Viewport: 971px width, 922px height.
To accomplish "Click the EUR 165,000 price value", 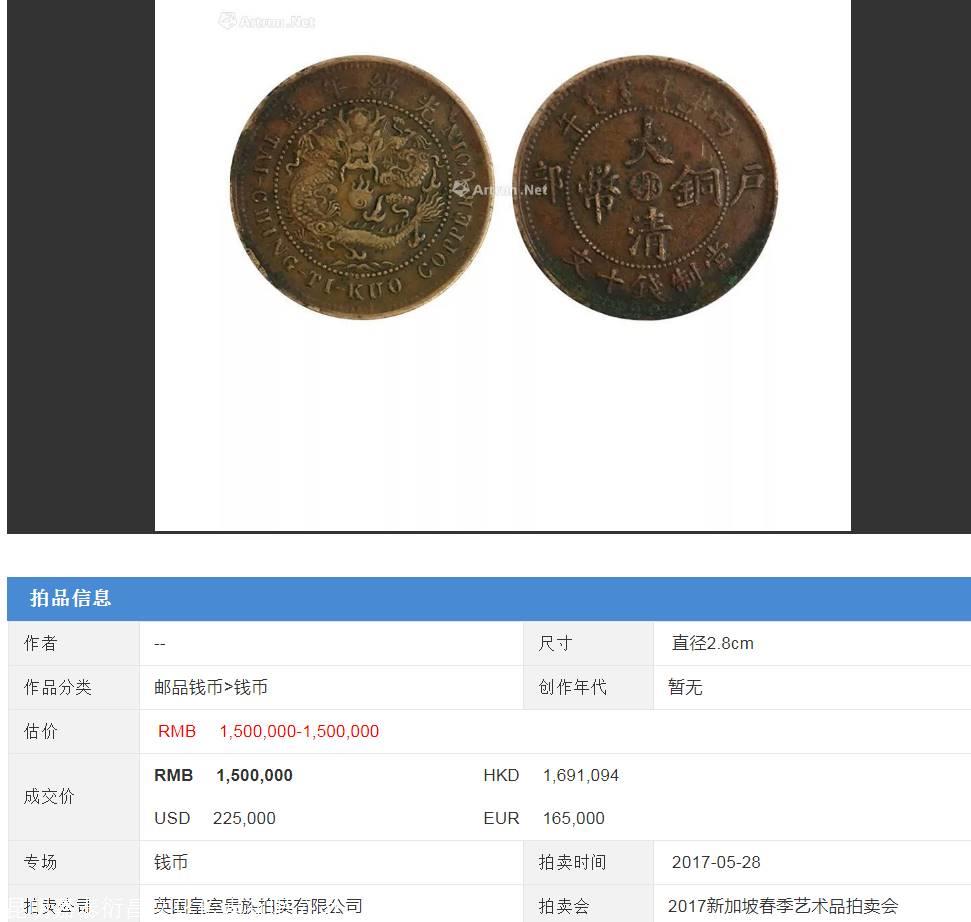I will click(x=544, y=818).
